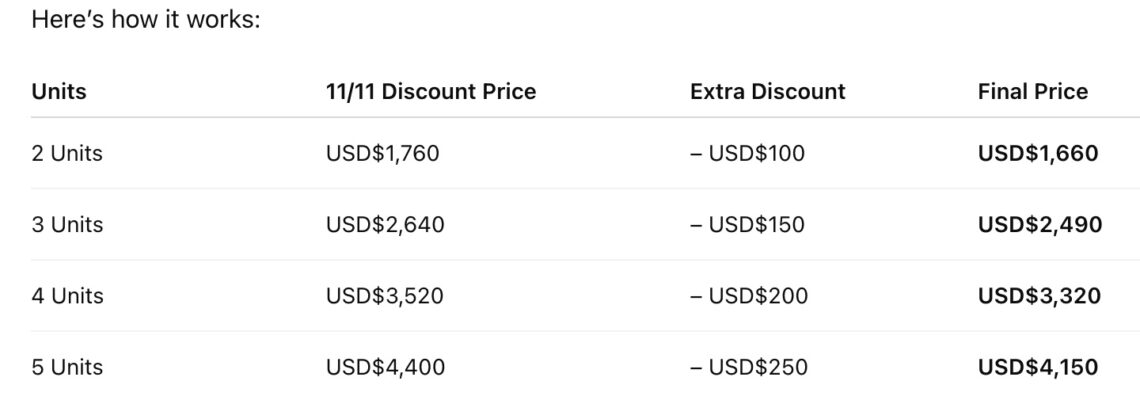This screenshot has height=400, width=1140.
Task: Click the Final Price column header
Action: coord(1032,92)
